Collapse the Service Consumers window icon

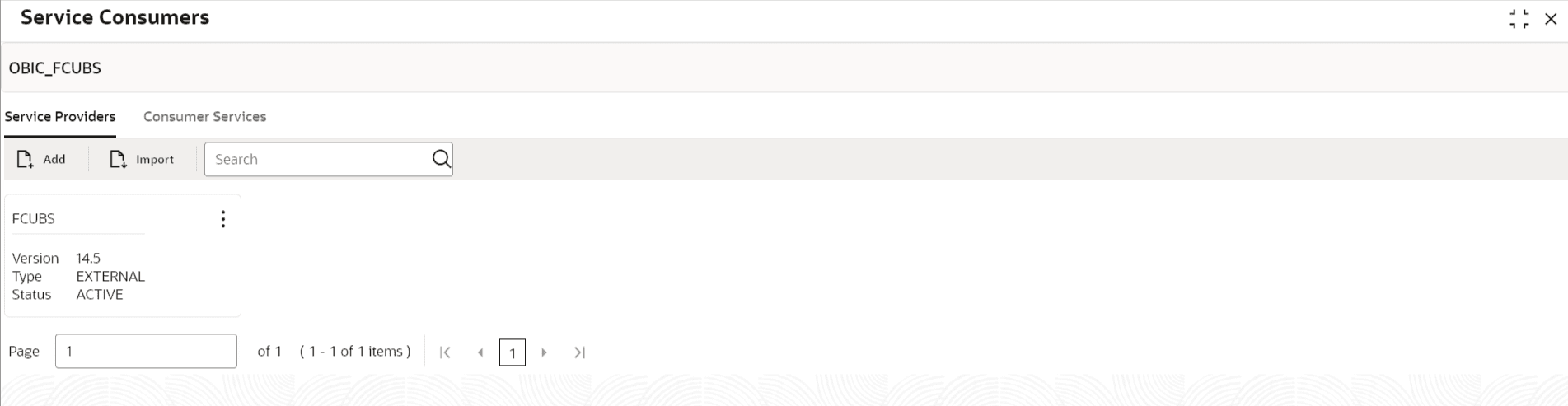[1519, 19]
